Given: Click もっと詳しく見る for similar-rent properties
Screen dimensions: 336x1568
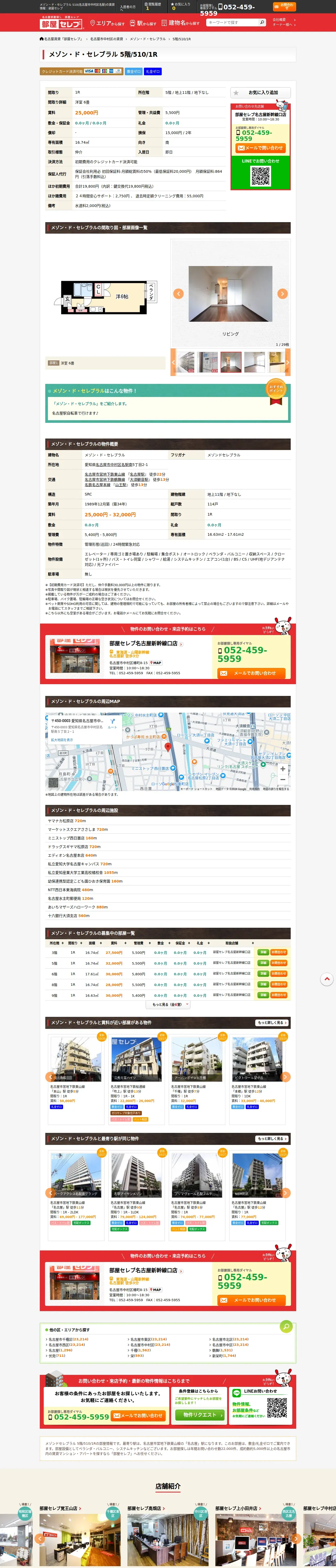Looking at the screenshot, I should [271, 1022].
